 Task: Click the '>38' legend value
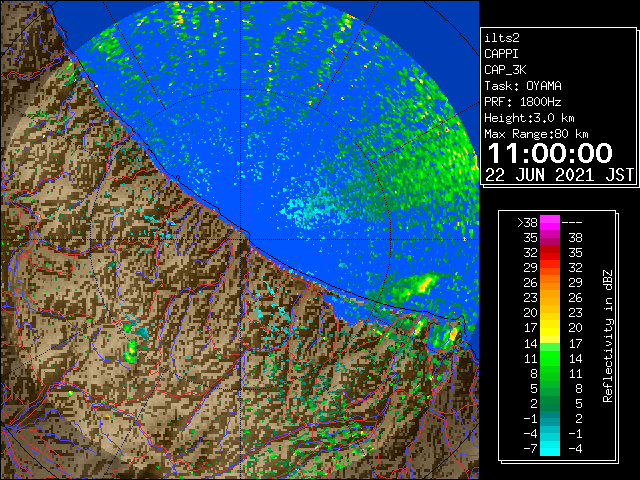click(527, 223)
